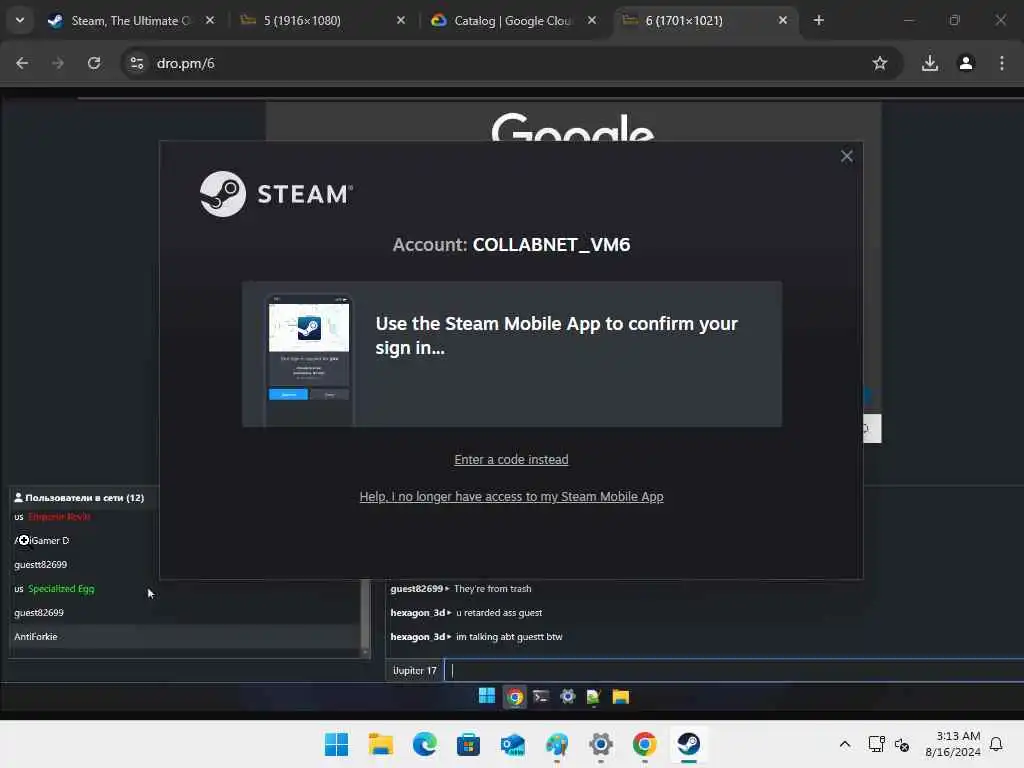1024x768 pixels.
Task: Switch to Chrome on the Windows taskbar
Action: [x=645, y=744]
